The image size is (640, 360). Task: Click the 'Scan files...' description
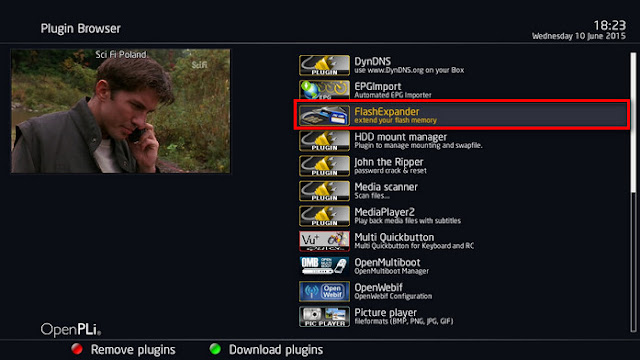click(x=372, y=196)
